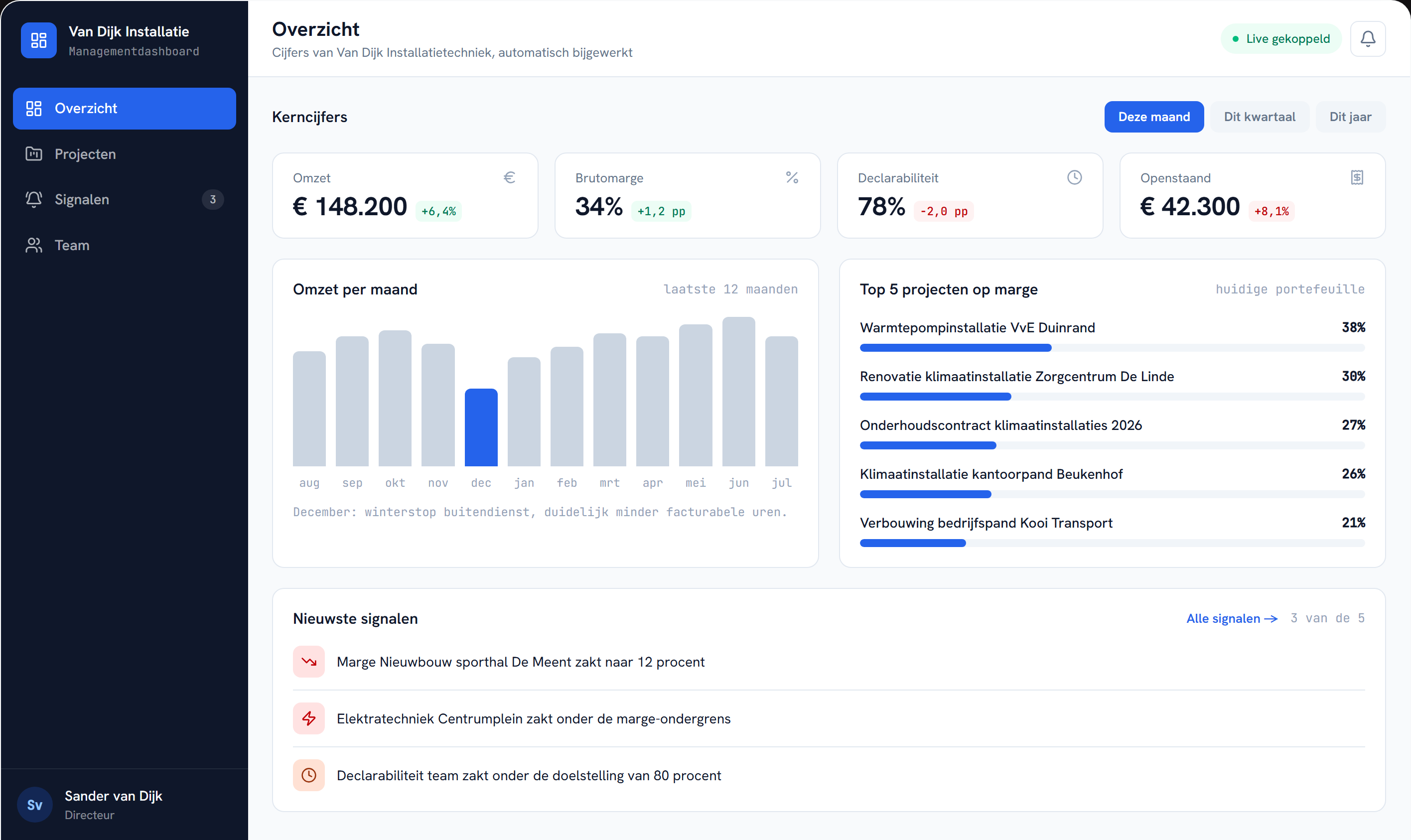1411x840 pixels.
Task: Click the +6,4% Omzet change badge
Action: 438,211
